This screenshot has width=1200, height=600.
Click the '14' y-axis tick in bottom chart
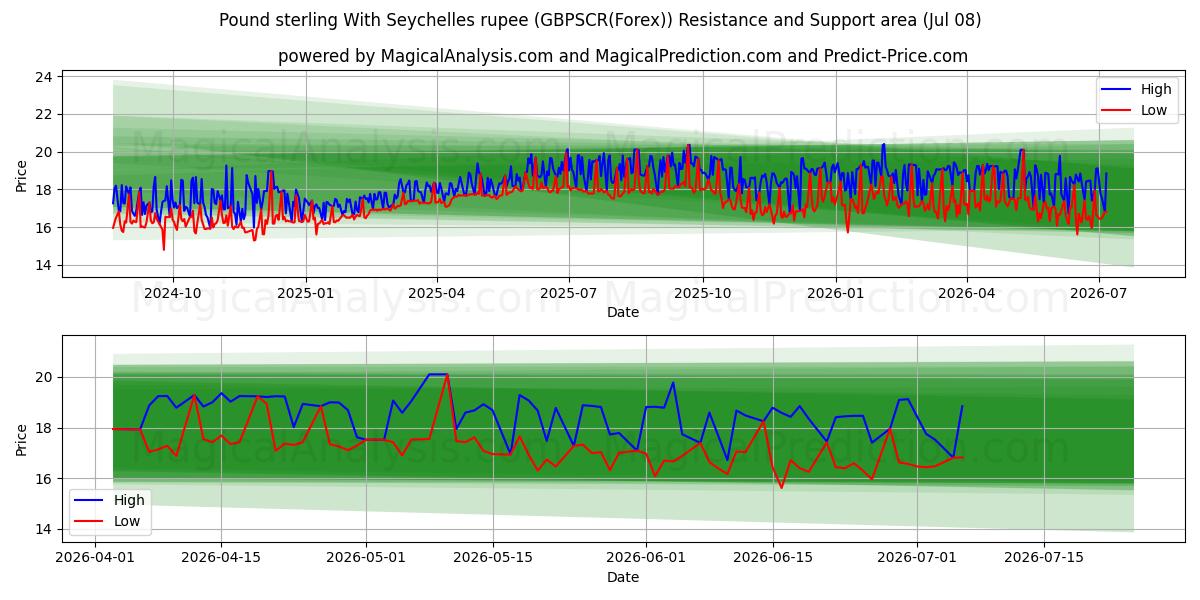(46, 529)
